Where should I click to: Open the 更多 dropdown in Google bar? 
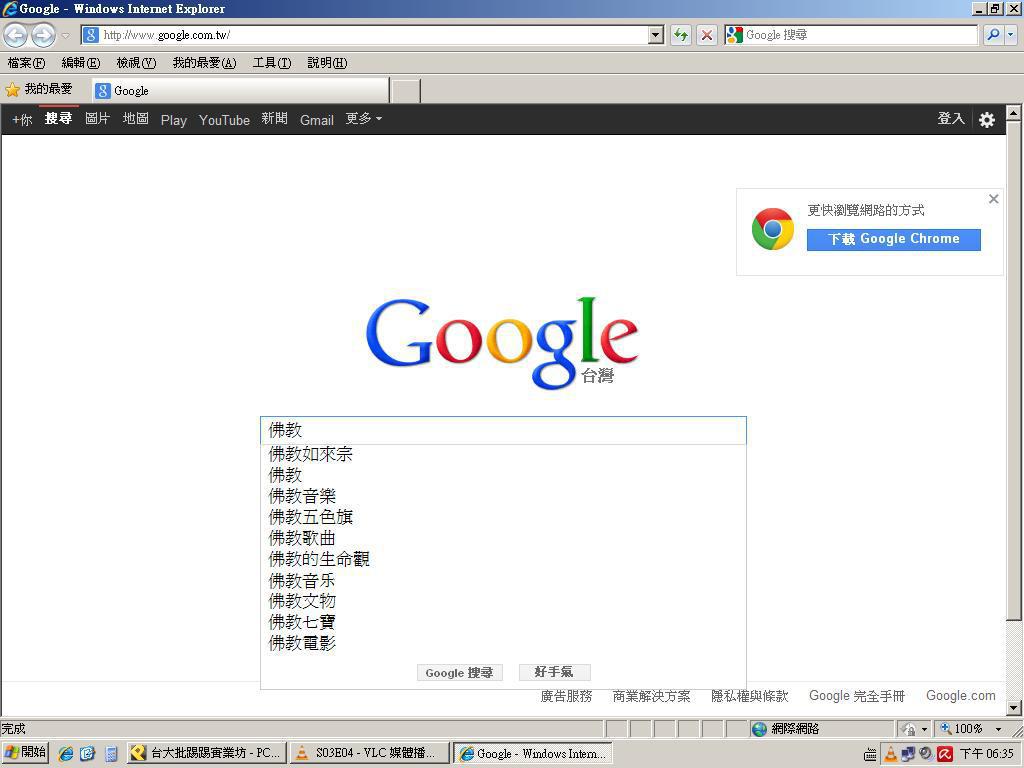[x=363, y=119]
